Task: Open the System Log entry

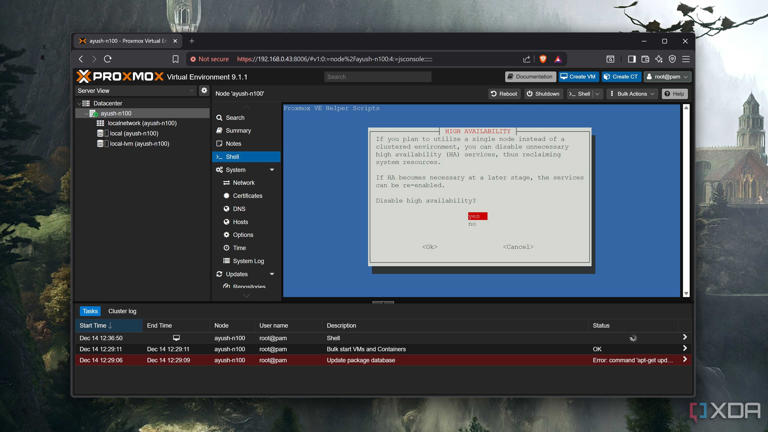Action: (248, 261)
